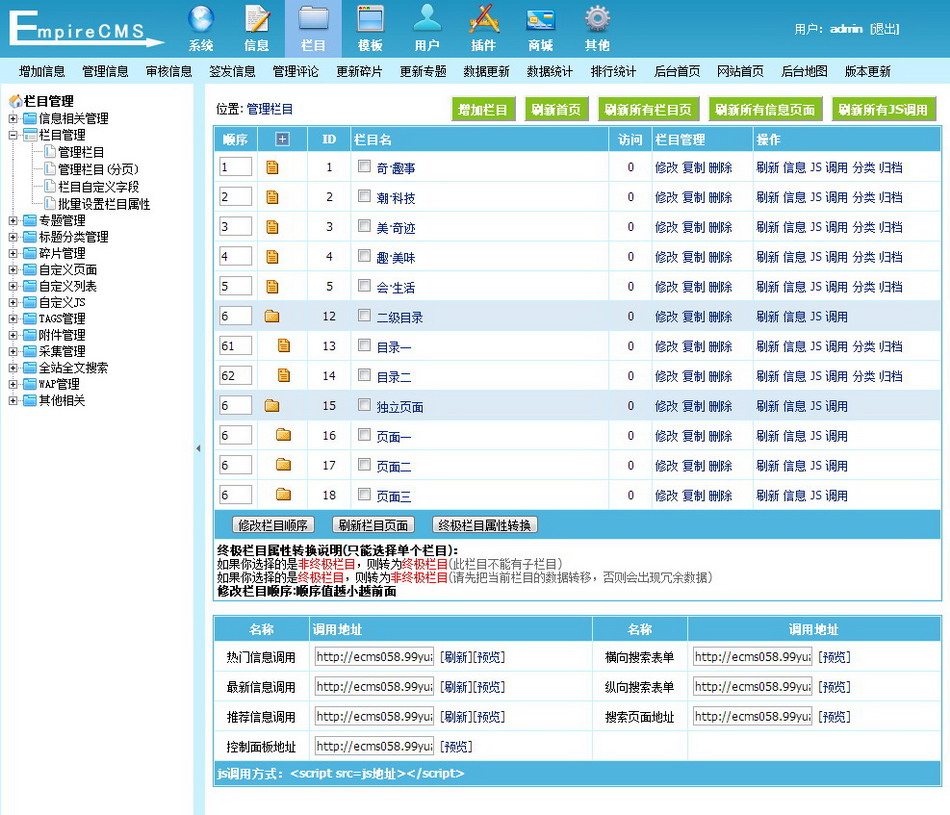Open the 其他 gear icon

coord(597,19)
